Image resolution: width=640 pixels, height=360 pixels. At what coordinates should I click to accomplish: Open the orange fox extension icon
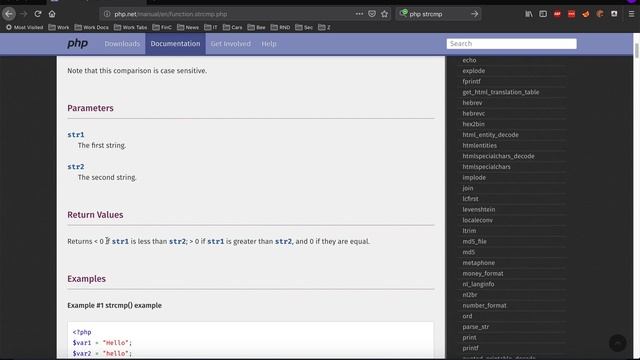(x=586, y=14)
